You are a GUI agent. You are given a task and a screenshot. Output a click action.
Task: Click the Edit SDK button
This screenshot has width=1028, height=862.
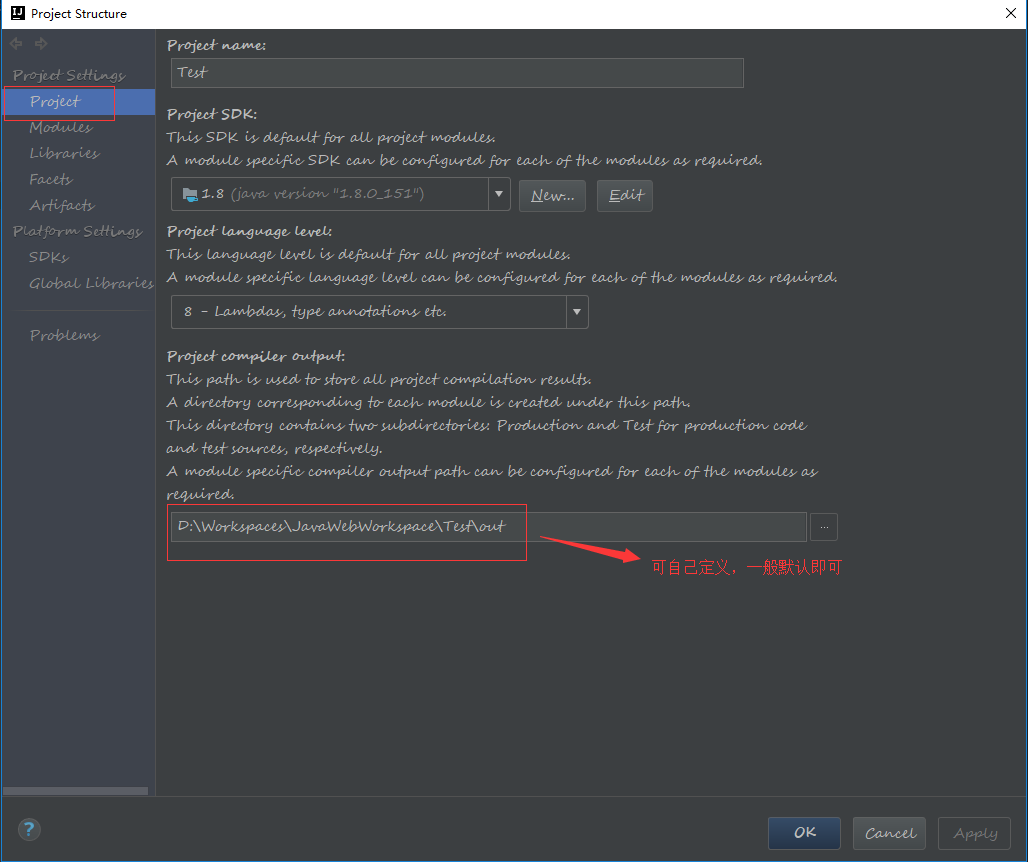[x=625, y=195]
